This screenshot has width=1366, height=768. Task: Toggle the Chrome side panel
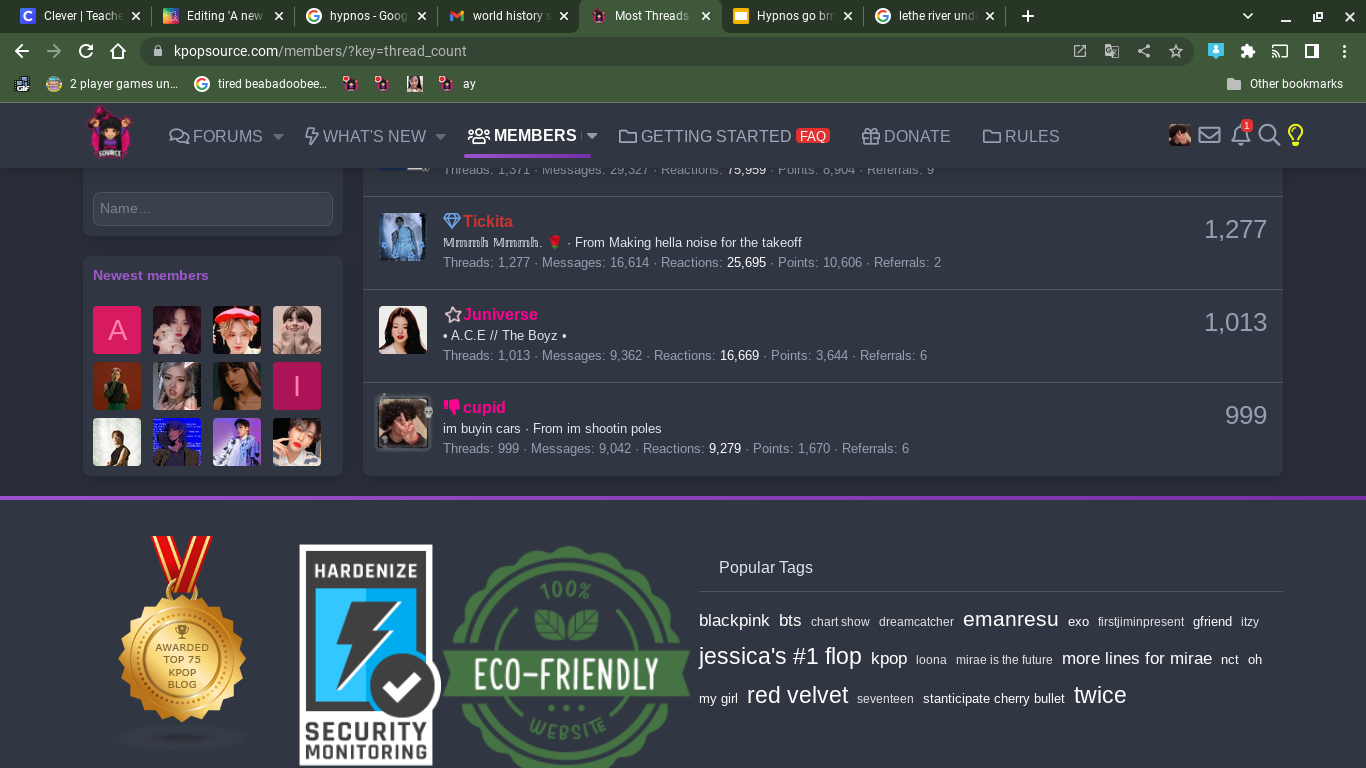(1312, 51)
